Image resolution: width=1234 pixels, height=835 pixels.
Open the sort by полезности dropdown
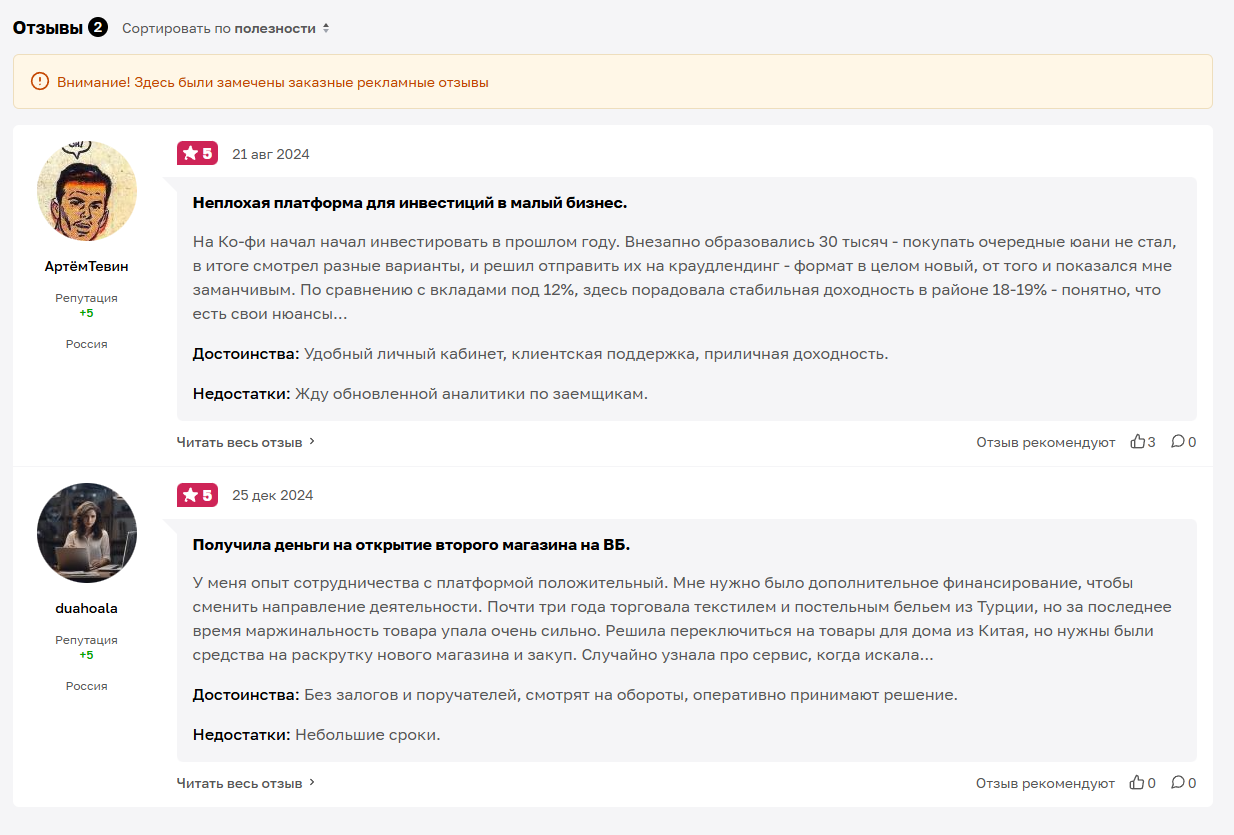[x=225, y=28]
